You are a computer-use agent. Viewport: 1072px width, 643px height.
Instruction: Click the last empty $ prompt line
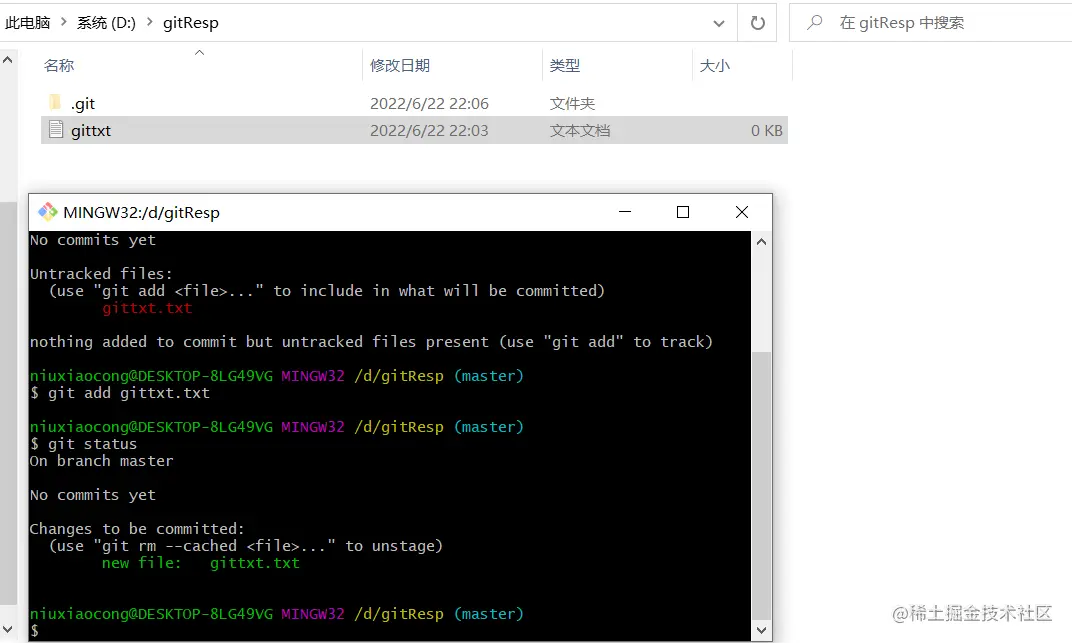(x=34, y=631)
